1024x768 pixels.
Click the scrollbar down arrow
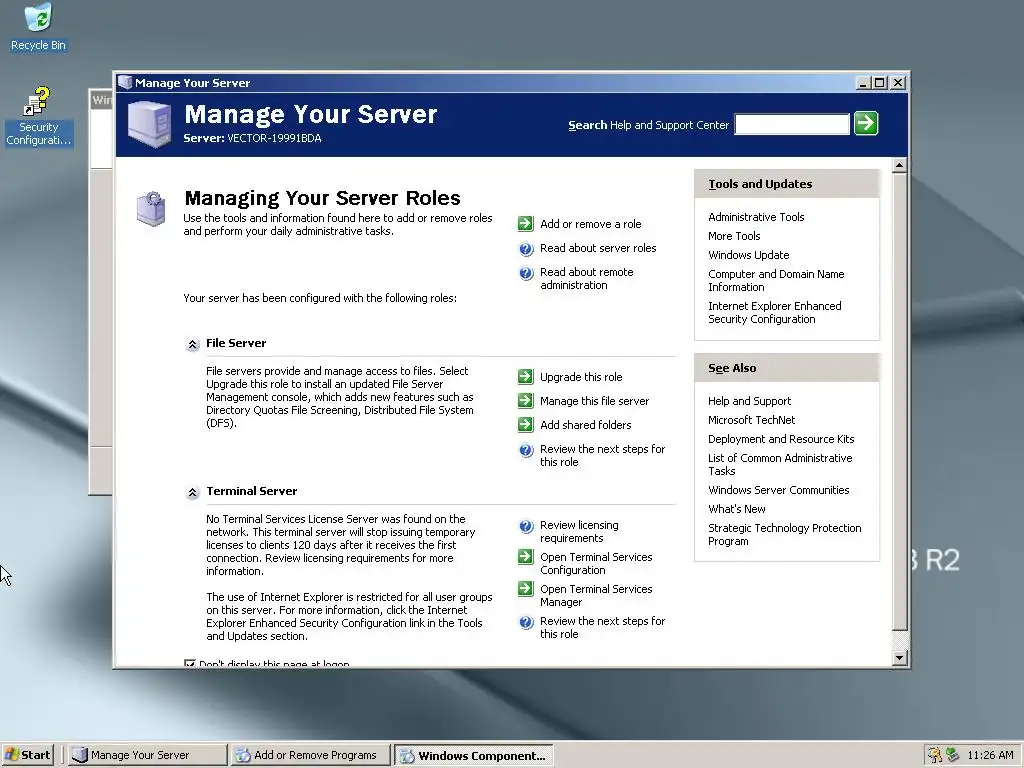[899, 658]
